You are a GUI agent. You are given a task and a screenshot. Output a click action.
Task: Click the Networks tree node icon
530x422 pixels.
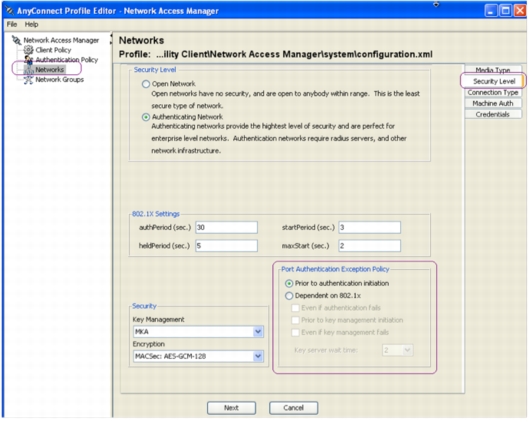coord(28,70)
